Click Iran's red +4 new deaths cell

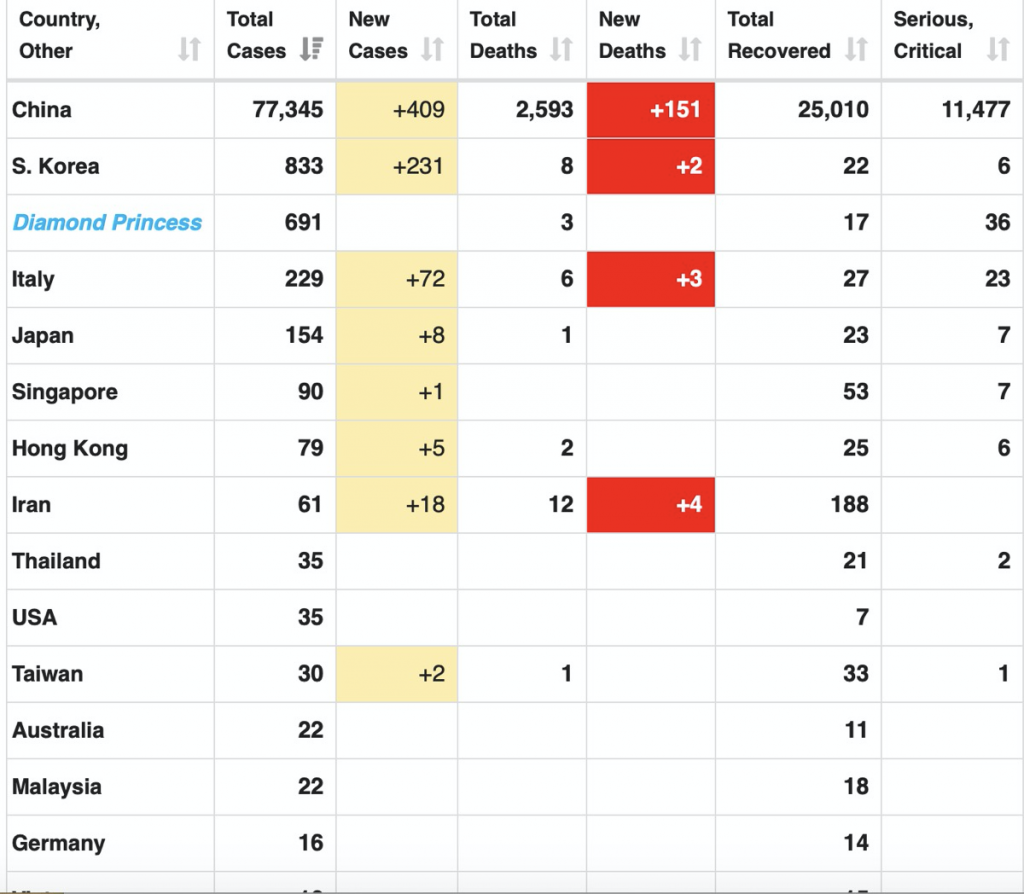tap(651, 504)
